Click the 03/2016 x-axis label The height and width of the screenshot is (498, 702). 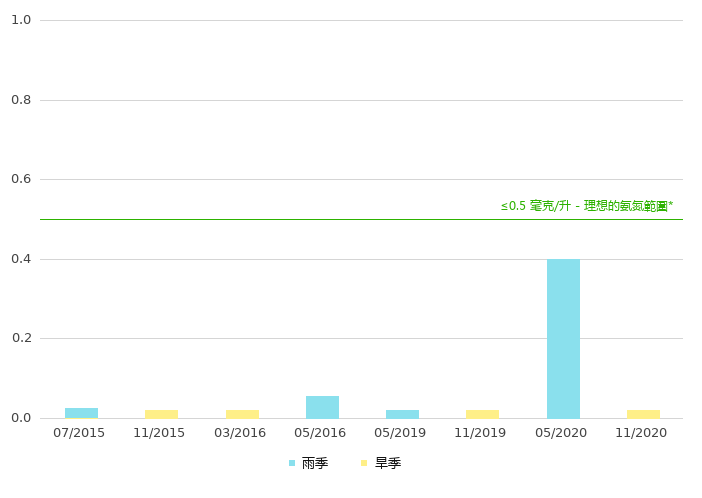tap(240, 433)
